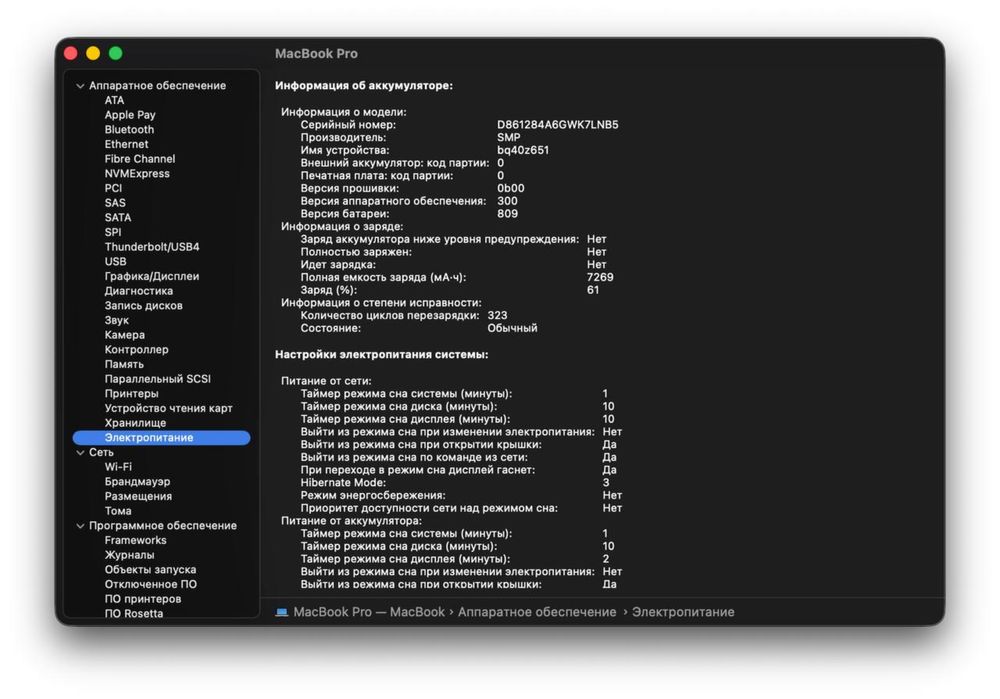Viewport: 1000px width, 699px height.
Task: Open Графика/Дисплеи section
Action: click(152, 276)
